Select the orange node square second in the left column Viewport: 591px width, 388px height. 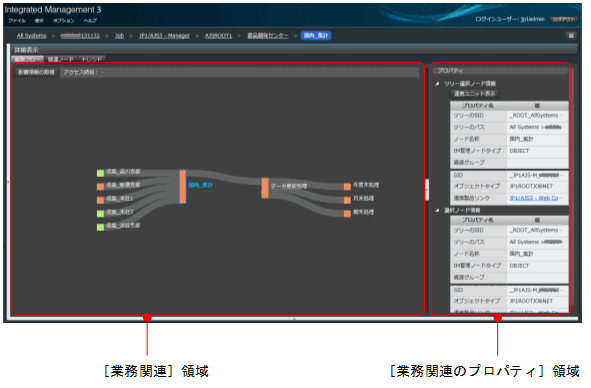(x=100, y=187)
